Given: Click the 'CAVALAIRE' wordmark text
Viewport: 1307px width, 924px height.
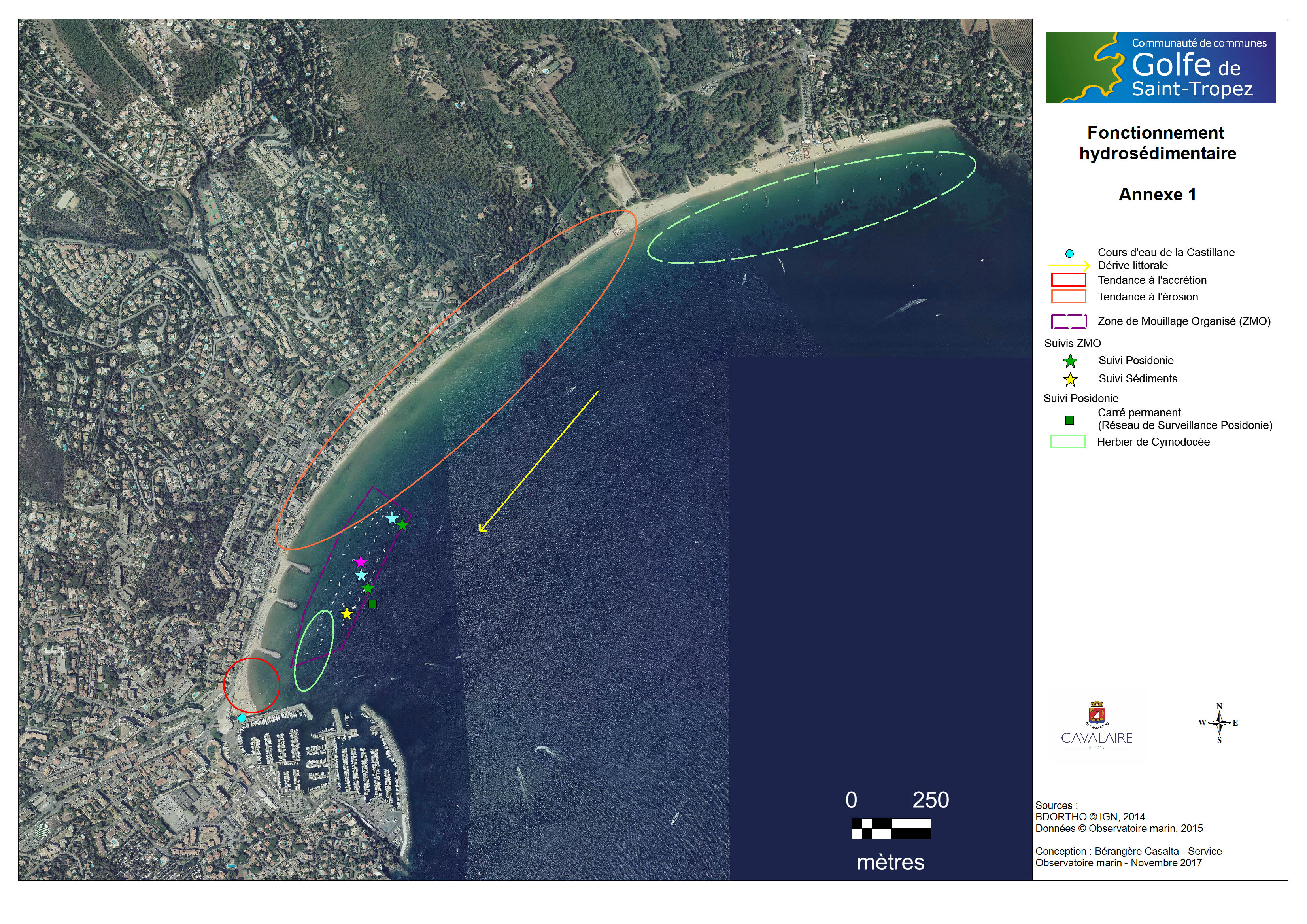Looking at the screenshot, I should [1096, 739].
